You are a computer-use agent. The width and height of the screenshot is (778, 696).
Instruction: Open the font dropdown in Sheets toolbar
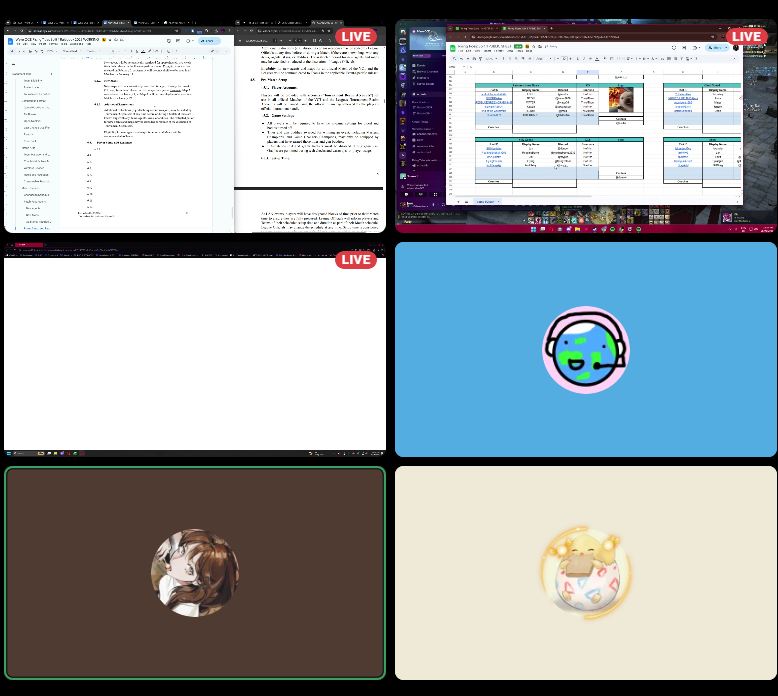[x=543, y=59]
